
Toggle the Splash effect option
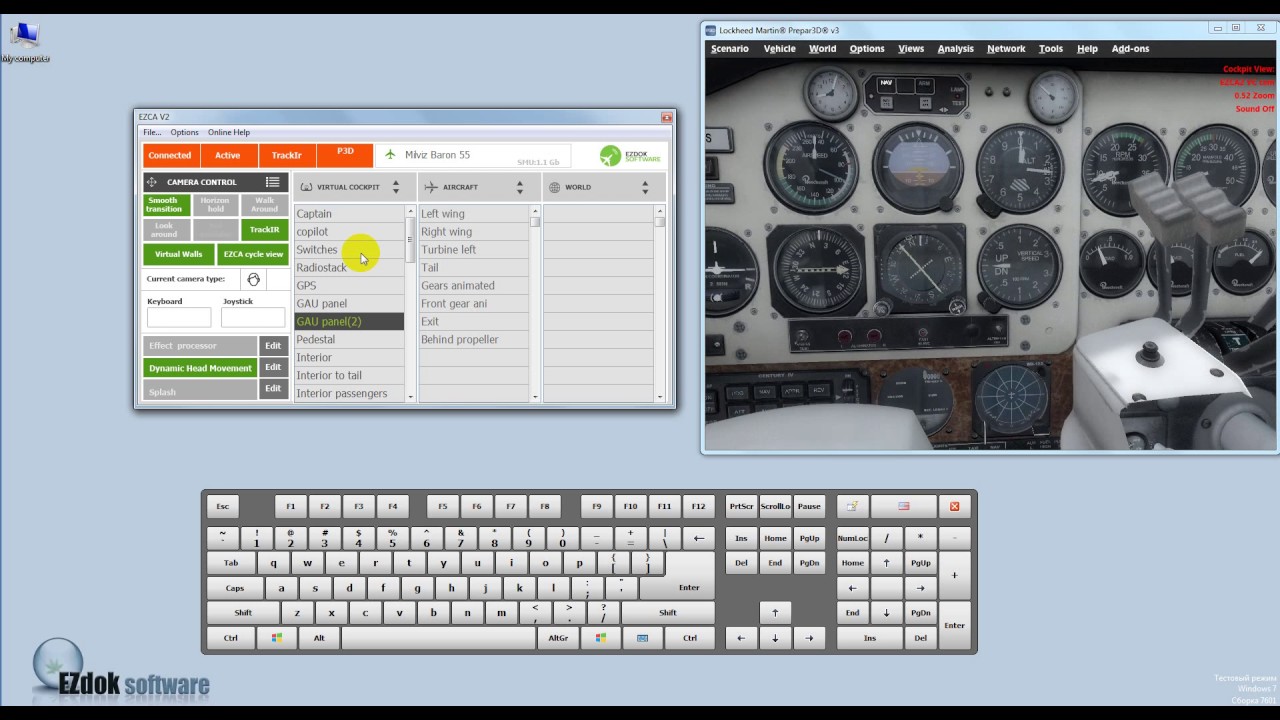pyautogui.click(x=200, y=391)
